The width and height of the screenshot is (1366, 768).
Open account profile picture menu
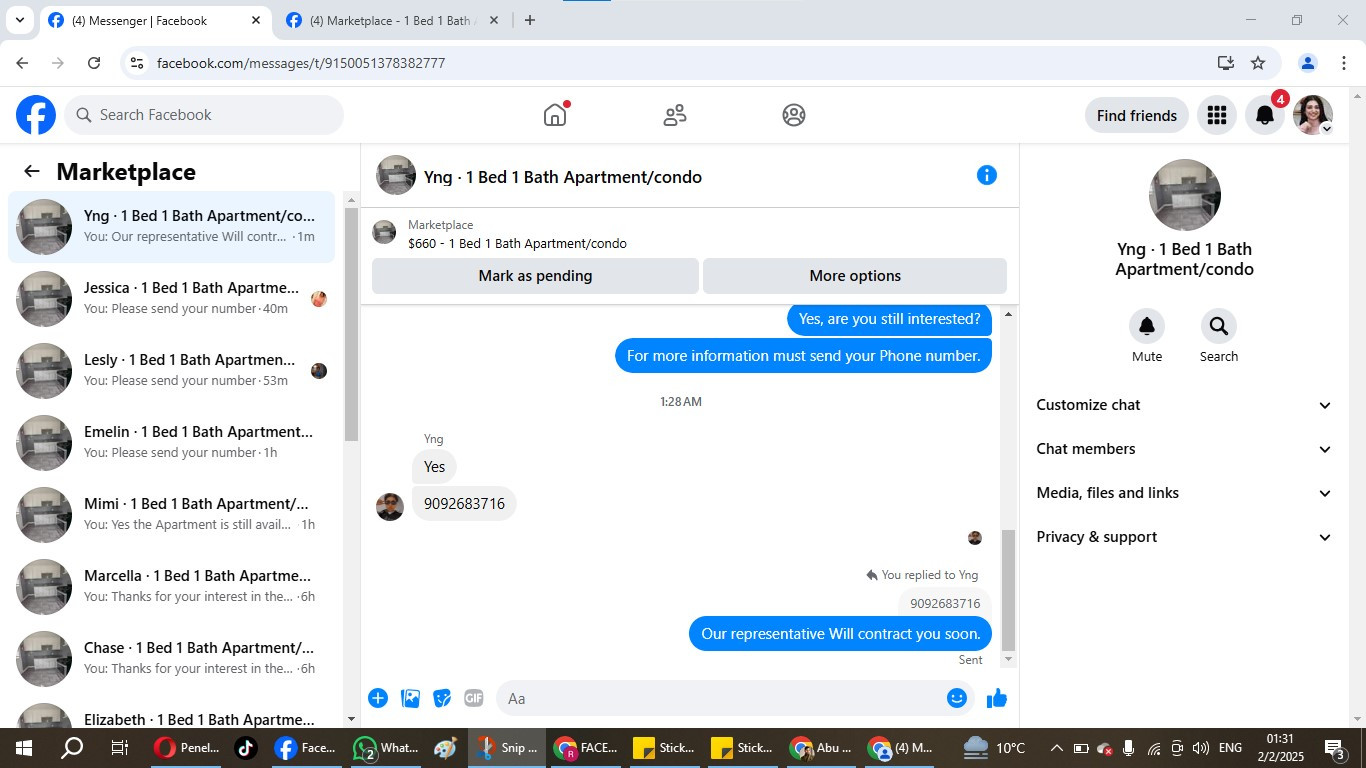click(x=1313, y=115)
